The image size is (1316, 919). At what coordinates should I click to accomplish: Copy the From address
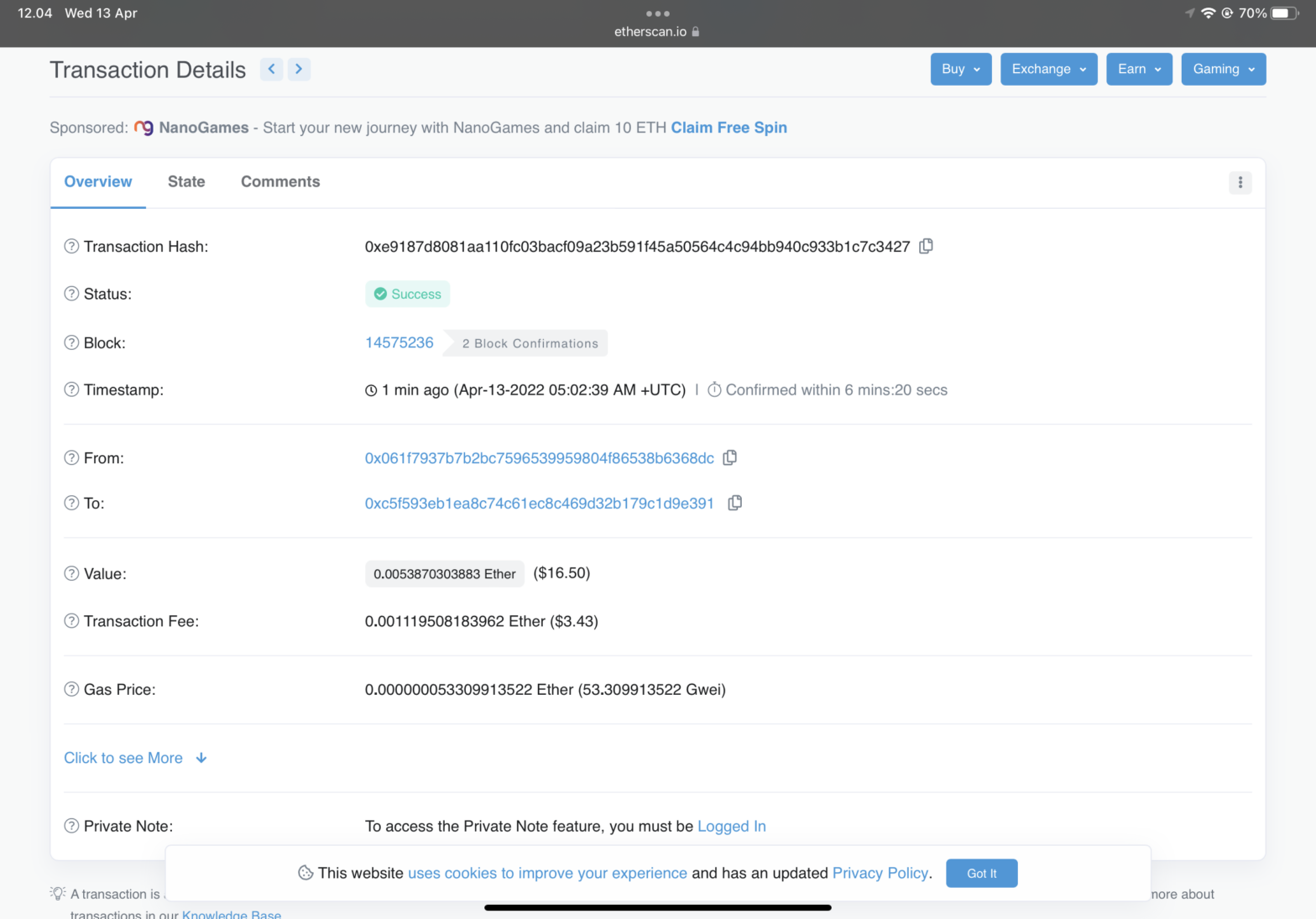(x=729, y=457)
